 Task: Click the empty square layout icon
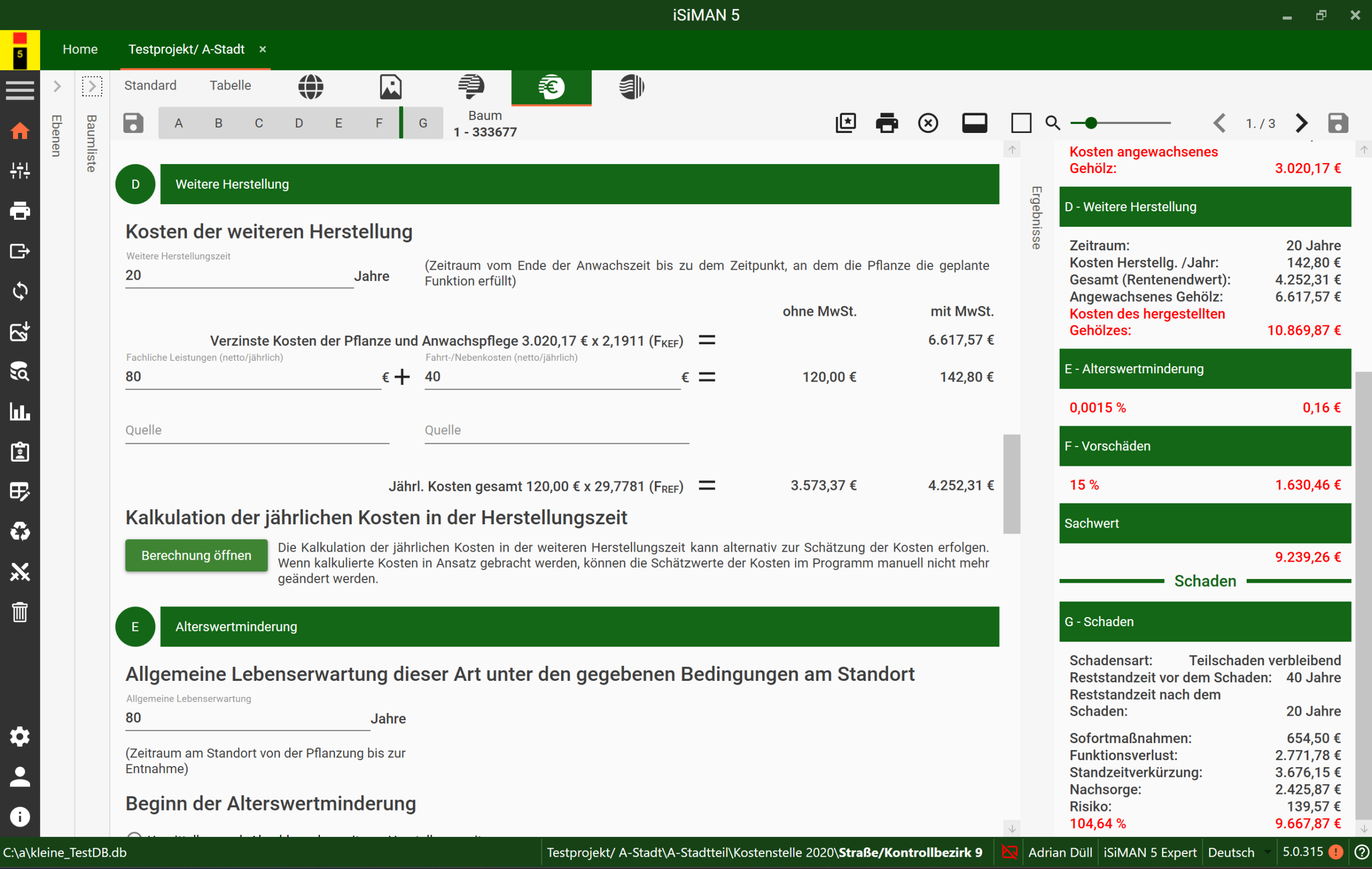1021,123
